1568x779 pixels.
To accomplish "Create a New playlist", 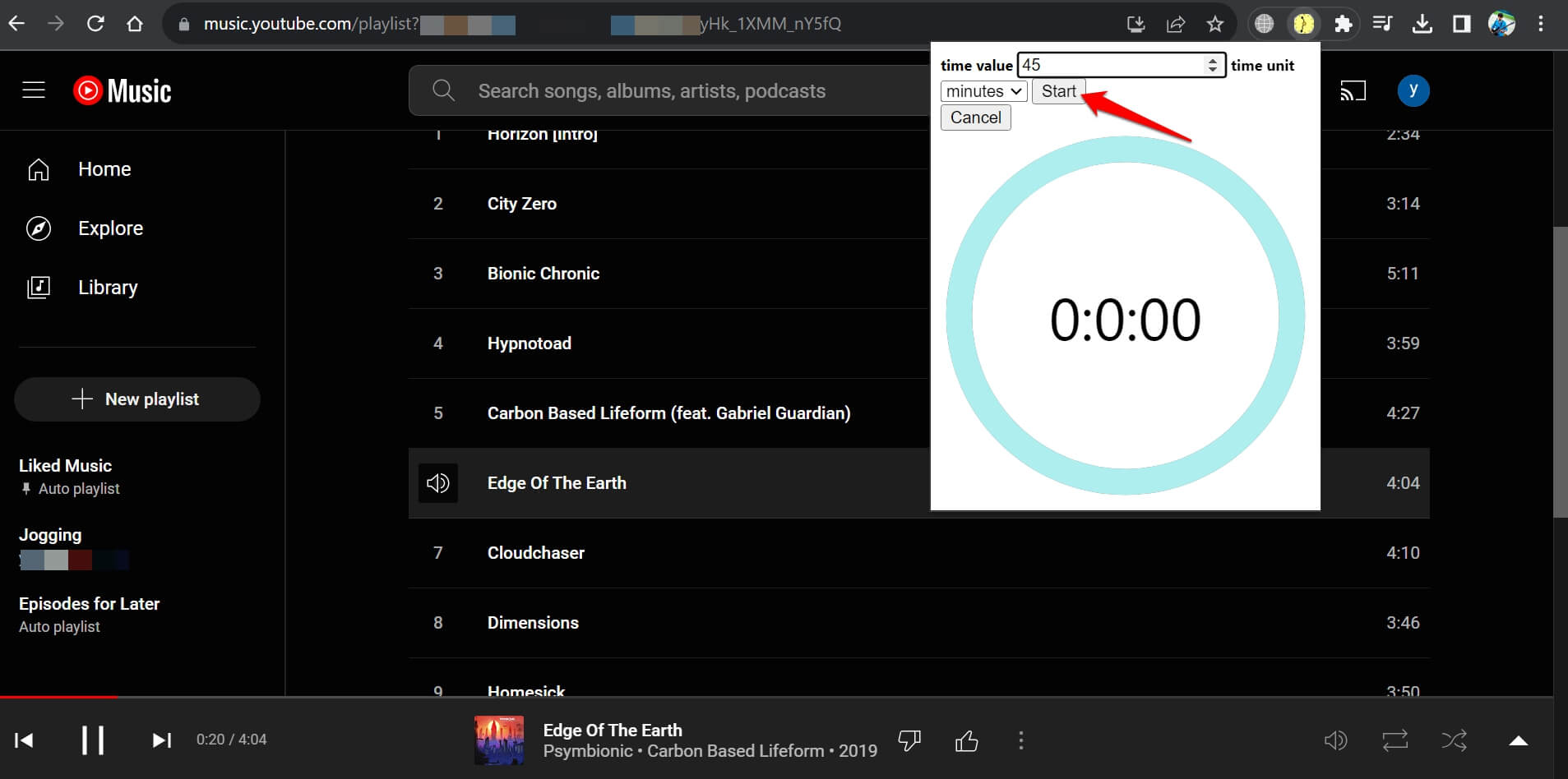I will pos(137,399).
